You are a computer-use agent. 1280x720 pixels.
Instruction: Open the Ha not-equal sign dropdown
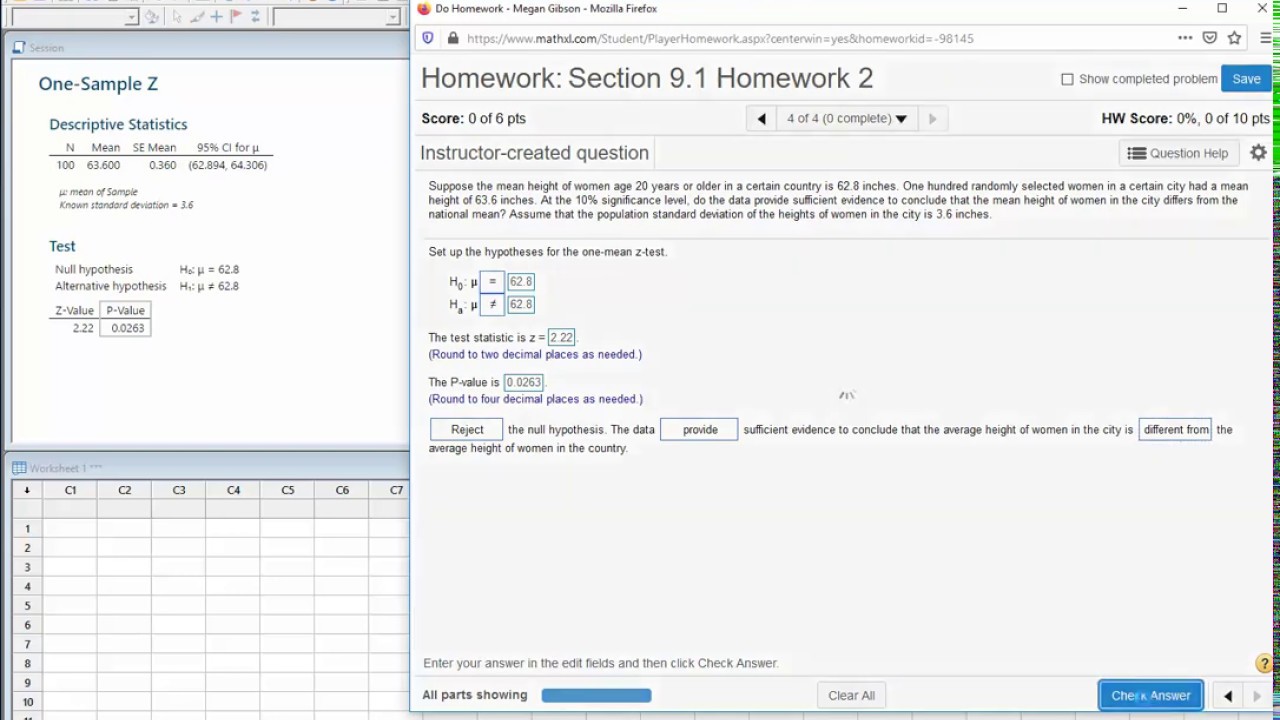[492, 304]
